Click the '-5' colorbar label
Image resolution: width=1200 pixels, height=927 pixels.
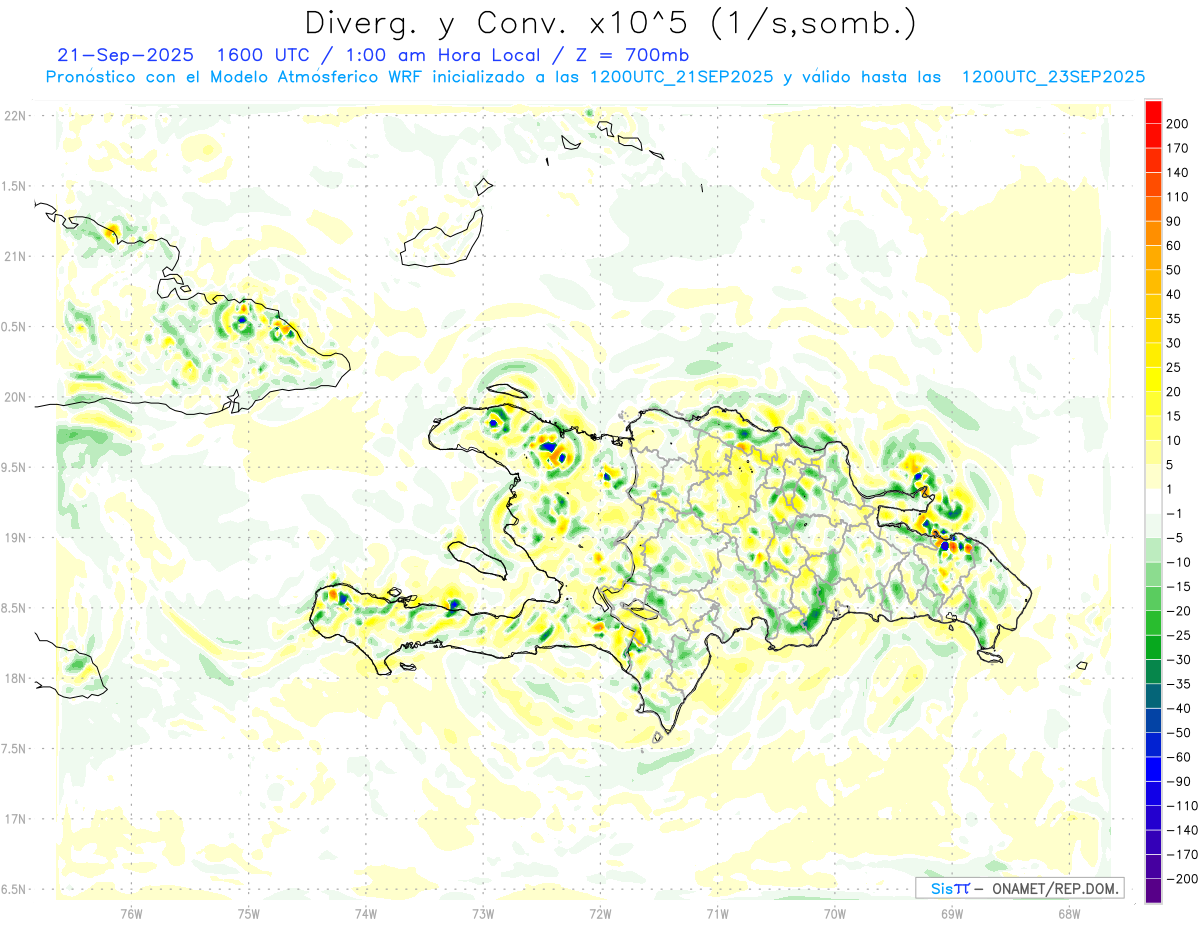[1175, 538]
